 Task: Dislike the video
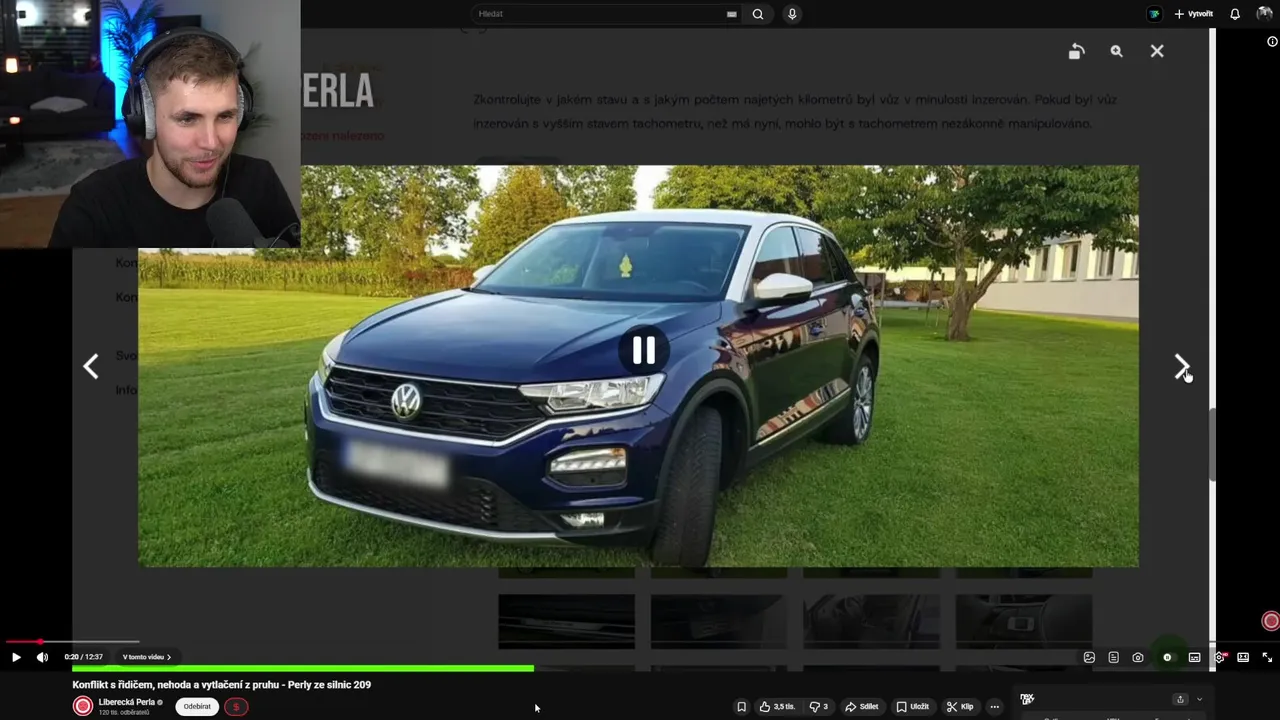pos(818,706)
